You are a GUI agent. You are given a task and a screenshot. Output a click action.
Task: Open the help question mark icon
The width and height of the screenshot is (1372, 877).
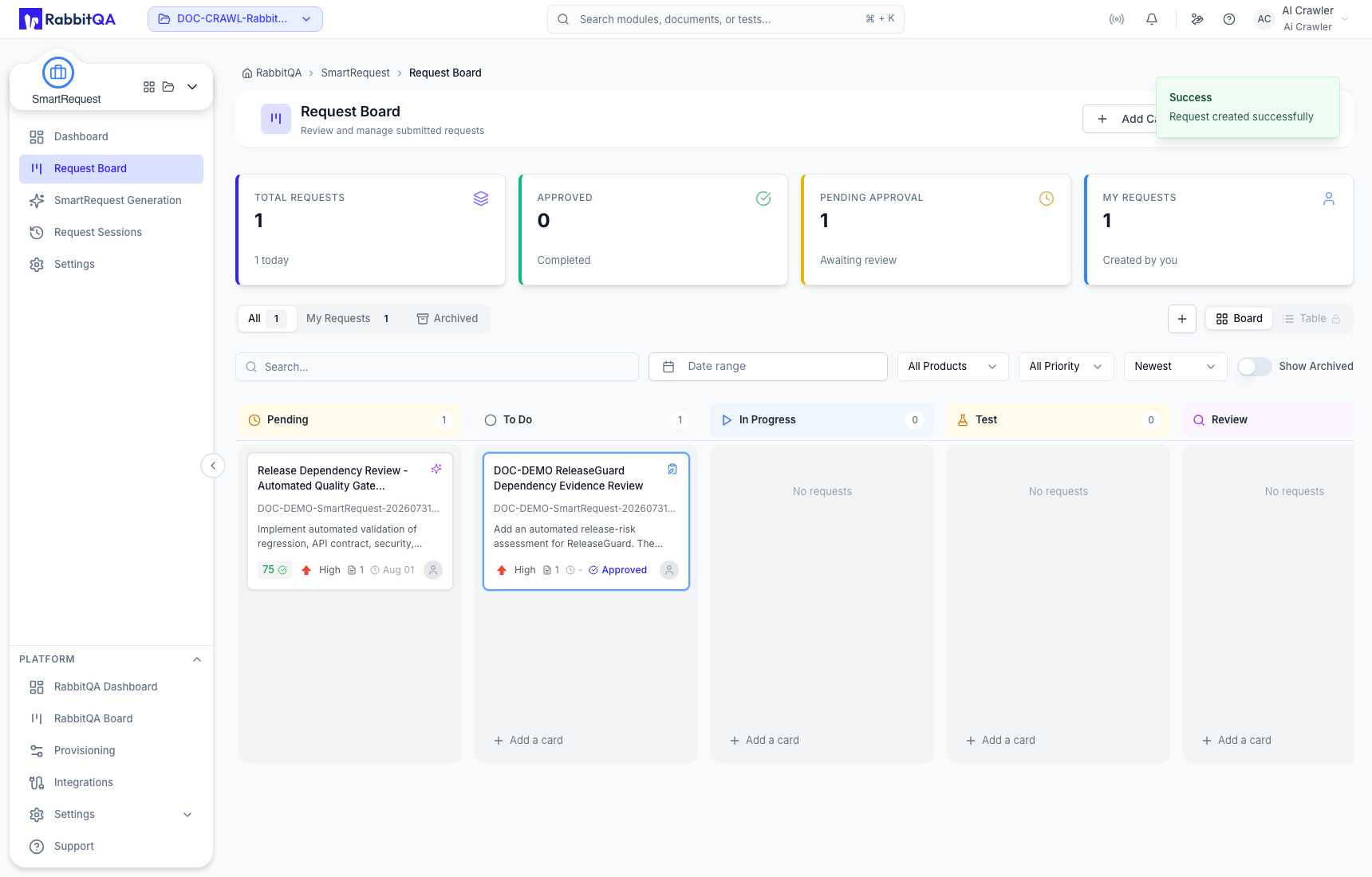[x=1229, y=19]
